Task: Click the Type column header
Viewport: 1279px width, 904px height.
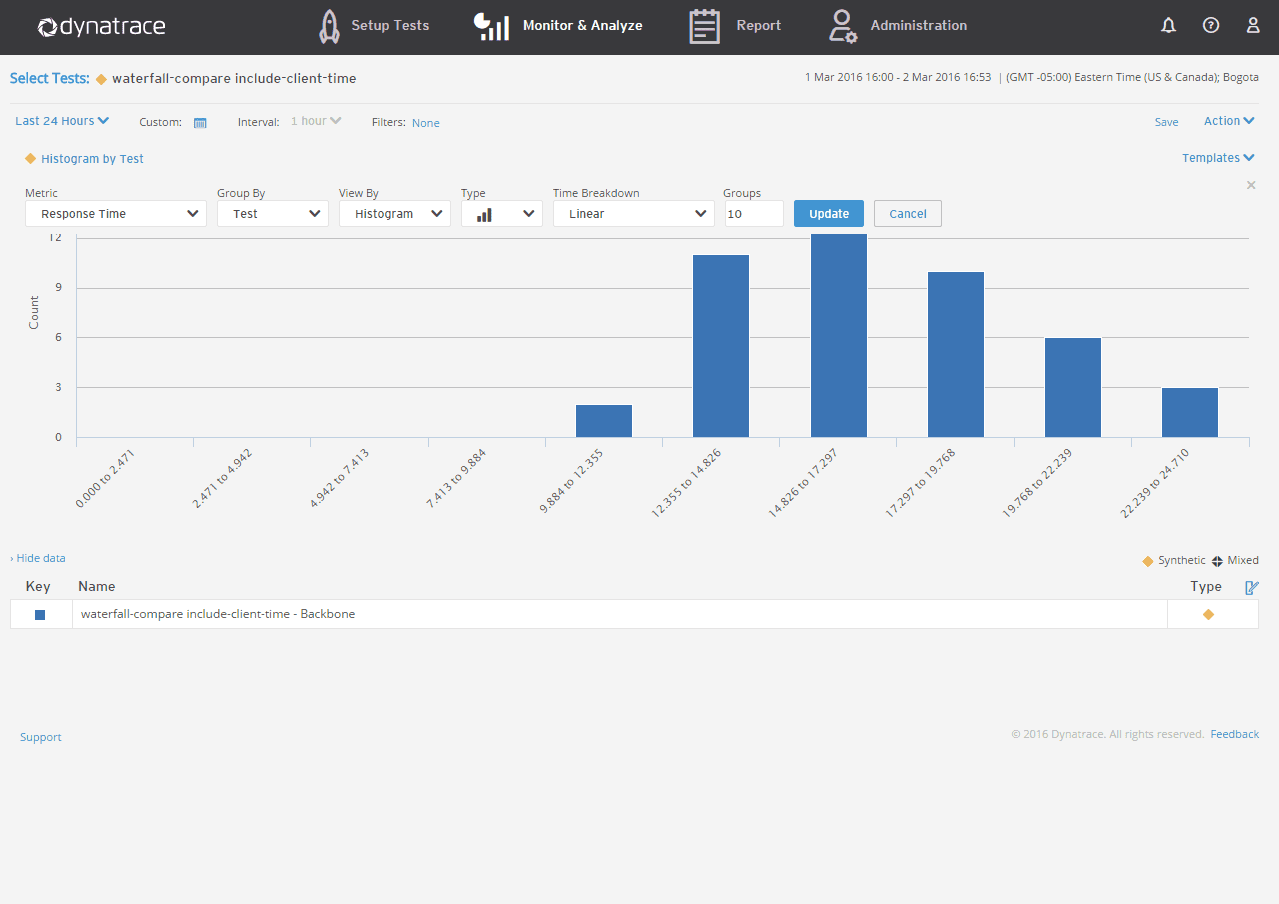Action: tap(1206, 587)
